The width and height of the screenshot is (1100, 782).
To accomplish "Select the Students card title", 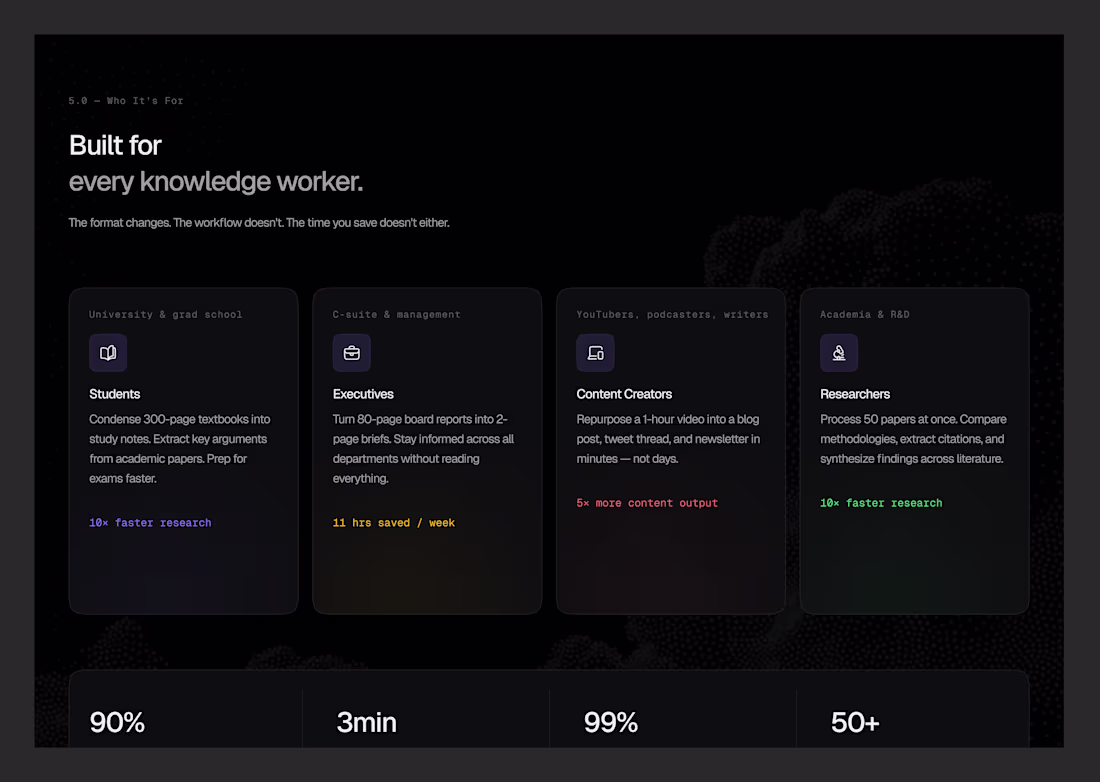I will pyautogui.click(x=114, y=394).
